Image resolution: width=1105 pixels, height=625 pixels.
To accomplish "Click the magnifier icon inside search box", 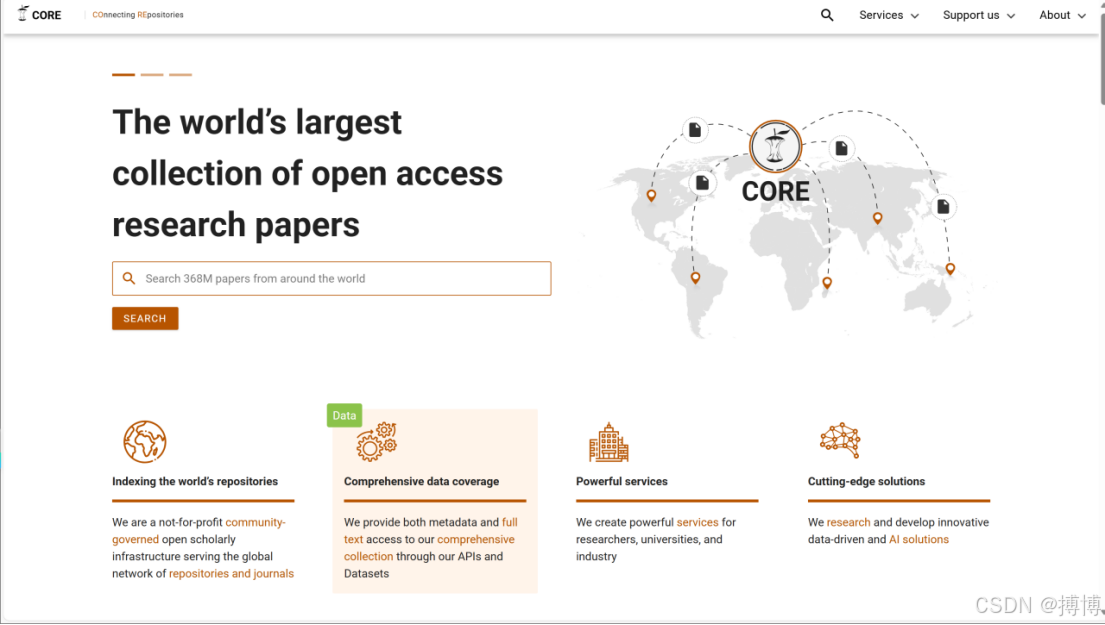I will tap(129, 278).
